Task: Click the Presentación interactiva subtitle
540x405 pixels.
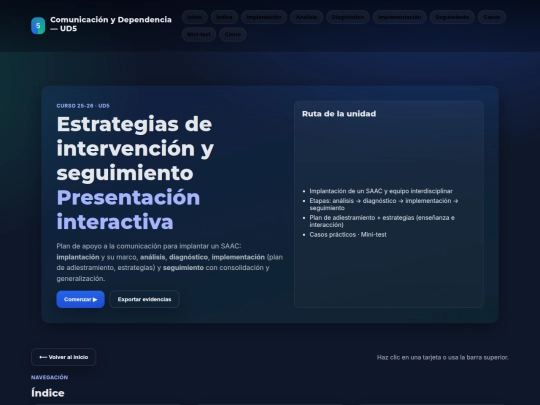Action: click(128, 209)
